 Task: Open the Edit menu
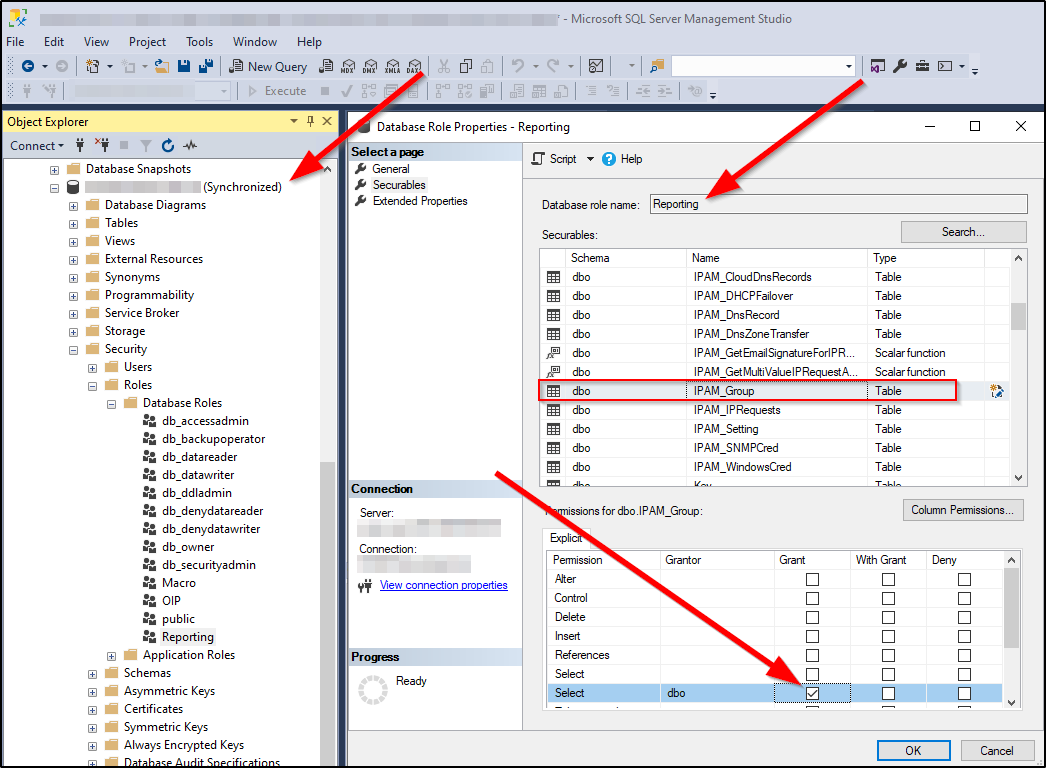coord(54,42)
